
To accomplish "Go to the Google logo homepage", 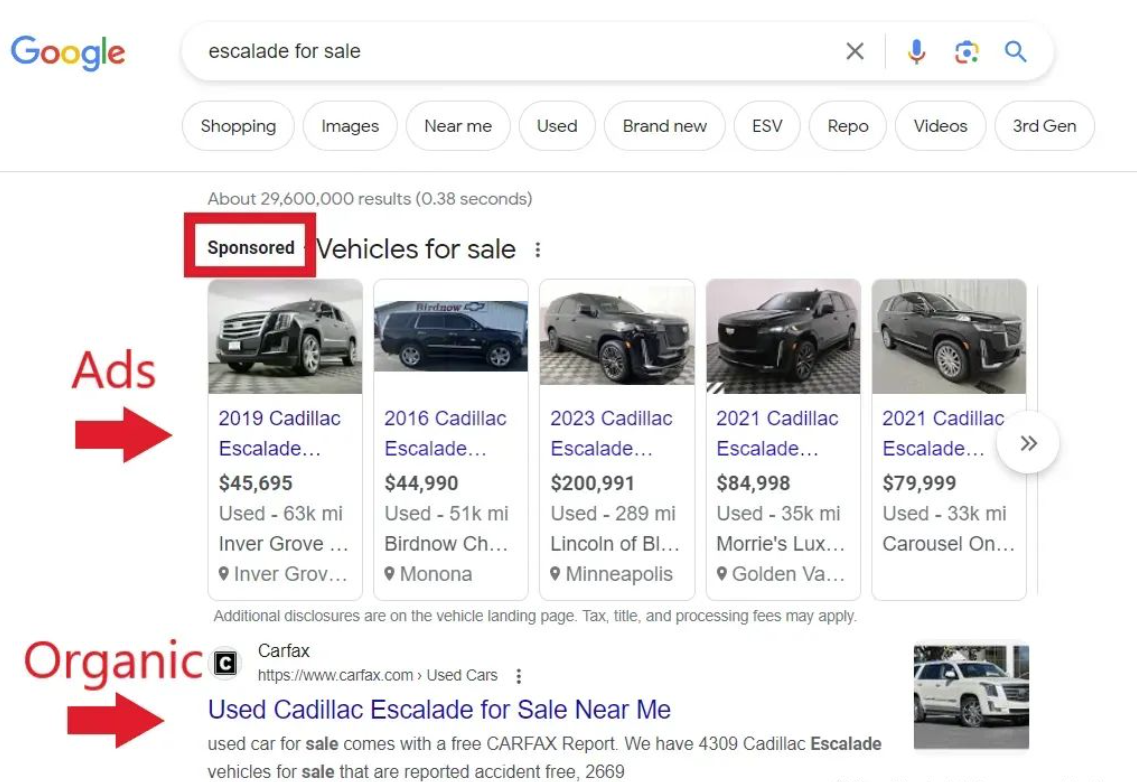I will pyautogui.click(x=68, y=52).
